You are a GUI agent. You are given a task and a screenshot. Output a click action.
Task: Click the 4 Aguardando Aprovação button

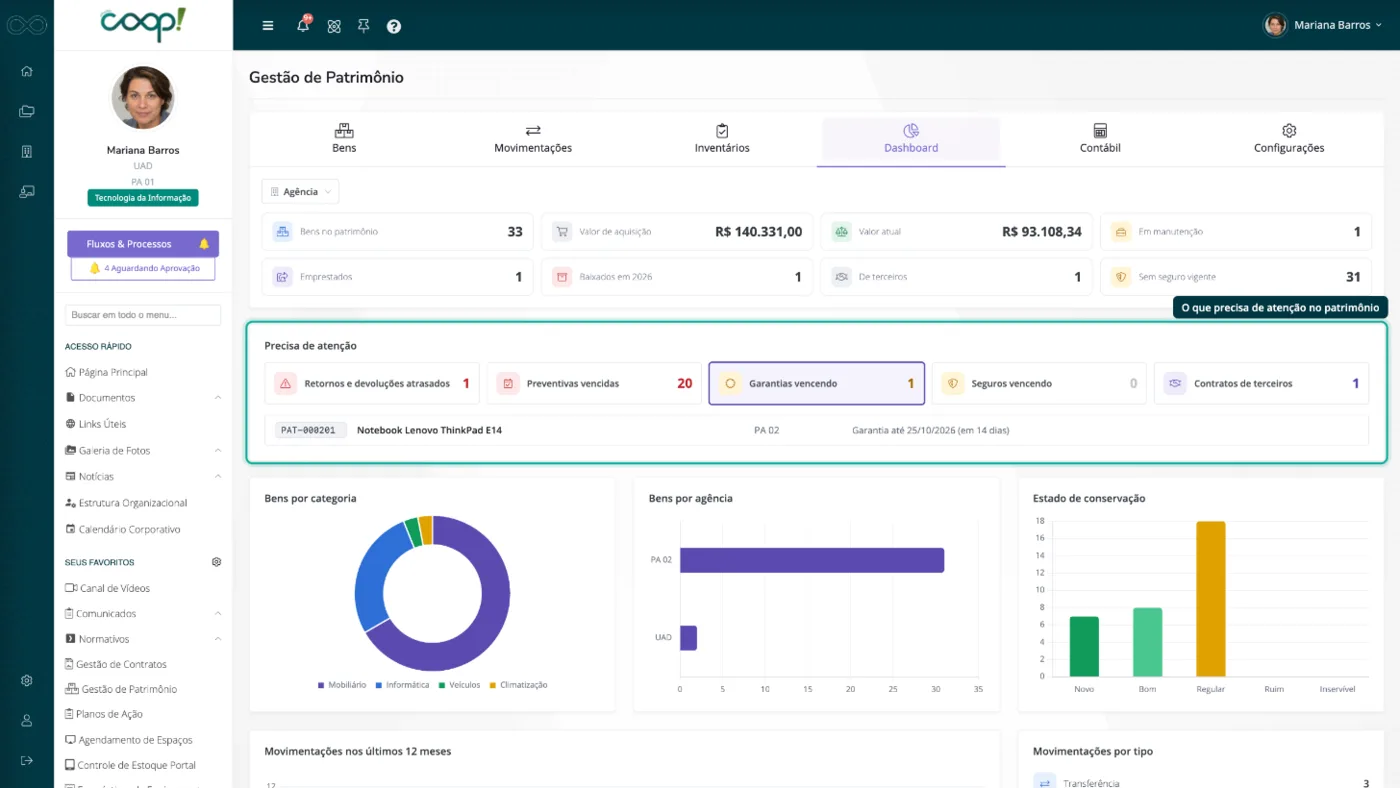[143, 269]
